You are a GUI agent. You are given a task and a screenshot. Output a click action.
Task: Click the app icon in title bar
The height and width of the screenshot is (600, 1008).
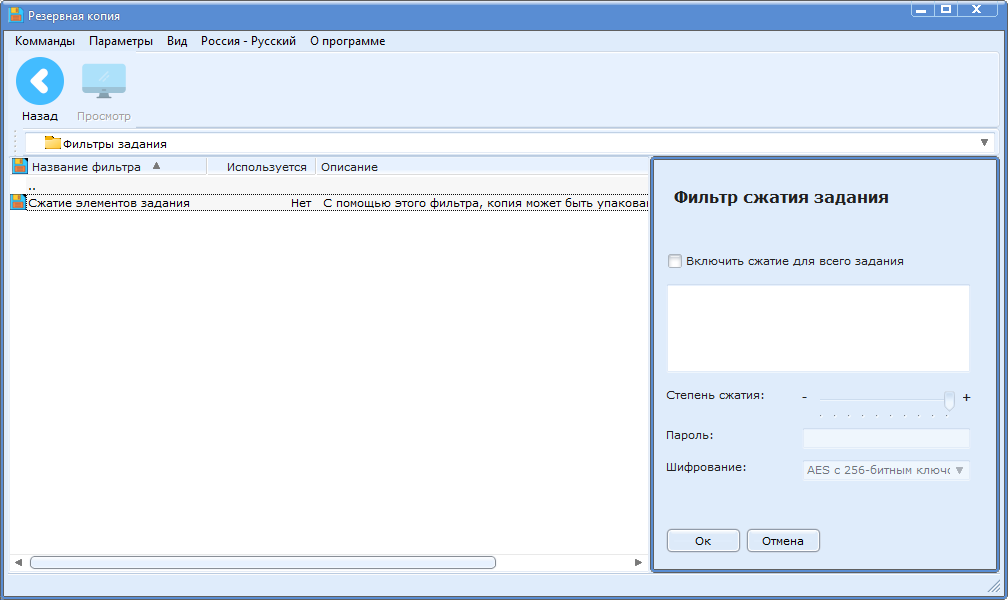point(16,16)
